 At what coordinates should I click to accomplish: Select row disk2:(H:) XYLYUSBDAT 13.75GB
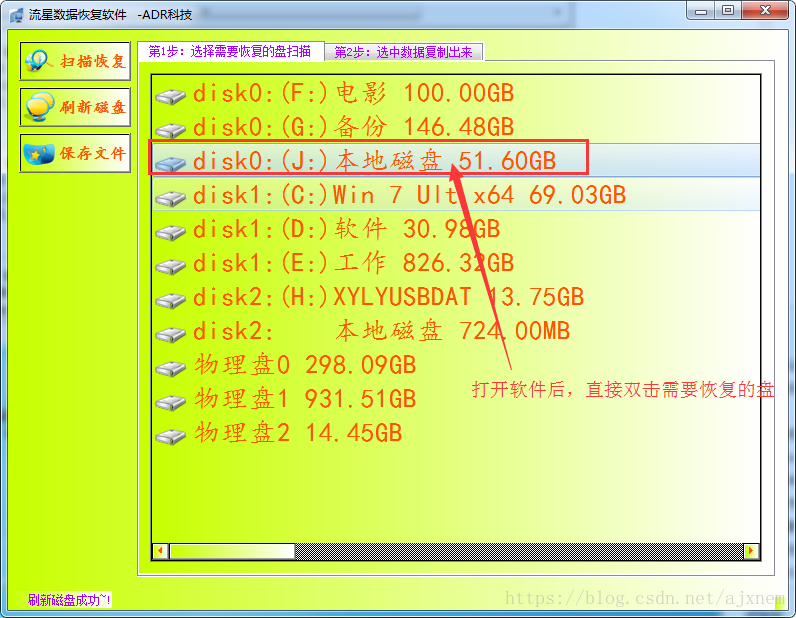click(x=456, y=297)
